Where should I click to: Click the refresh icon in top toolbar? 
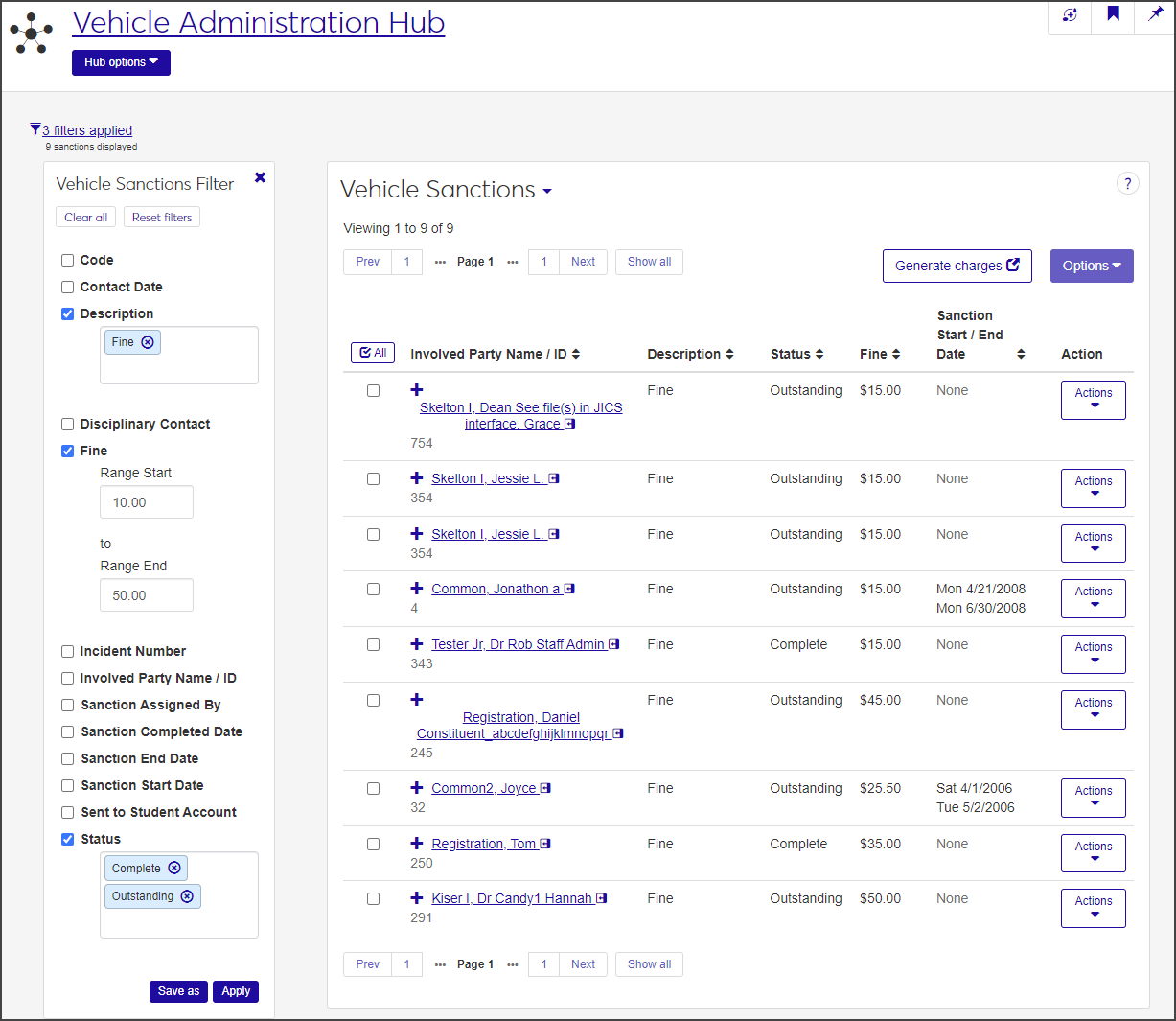tap(1070, 14)
